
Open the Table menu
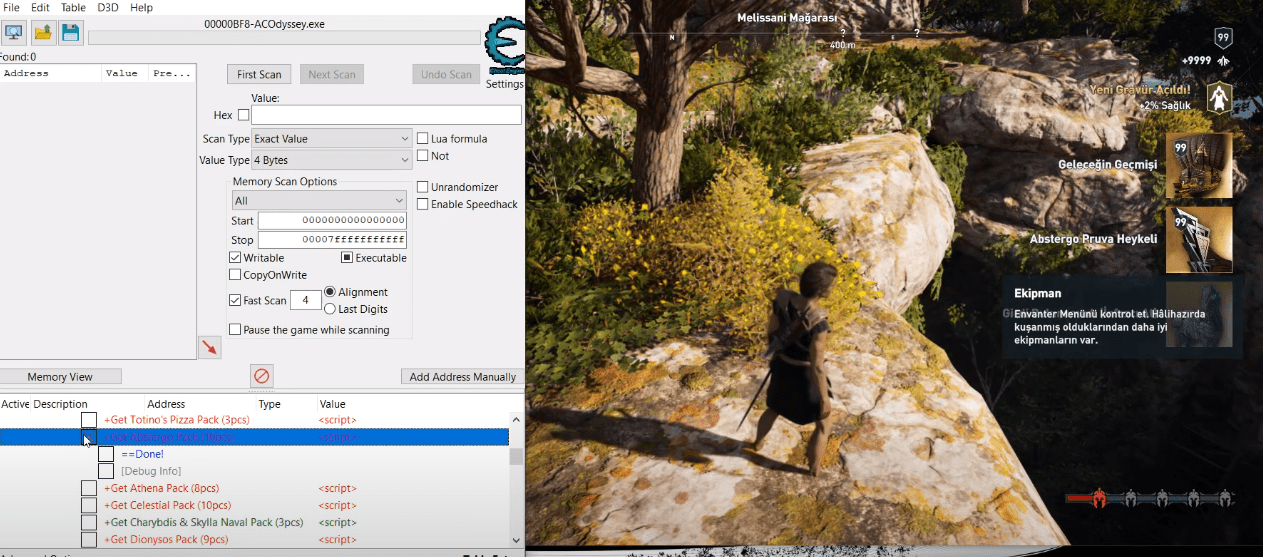73,7
